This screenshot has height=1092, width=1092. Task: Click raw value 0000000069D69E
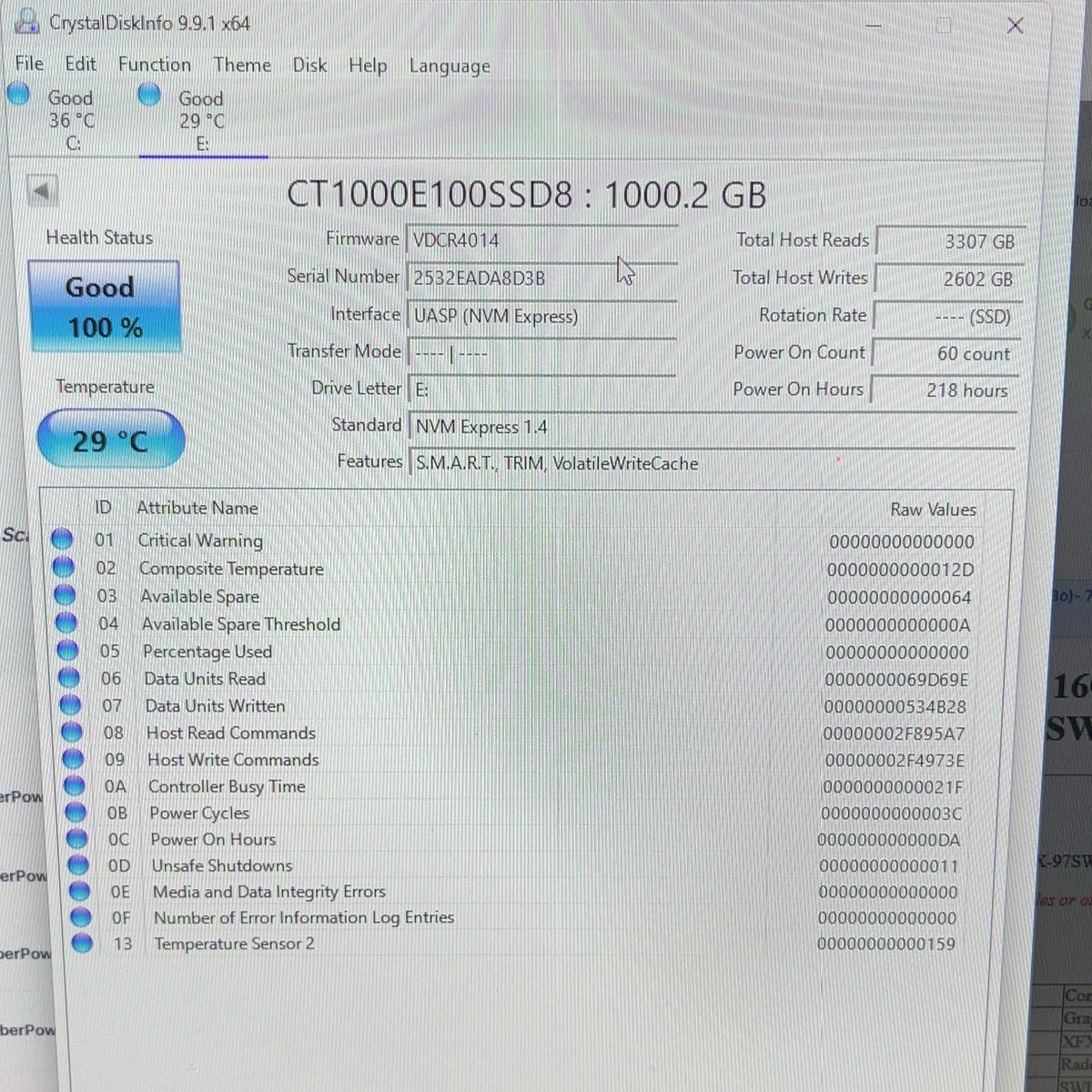pyautogui.click(x=896, y=680)
